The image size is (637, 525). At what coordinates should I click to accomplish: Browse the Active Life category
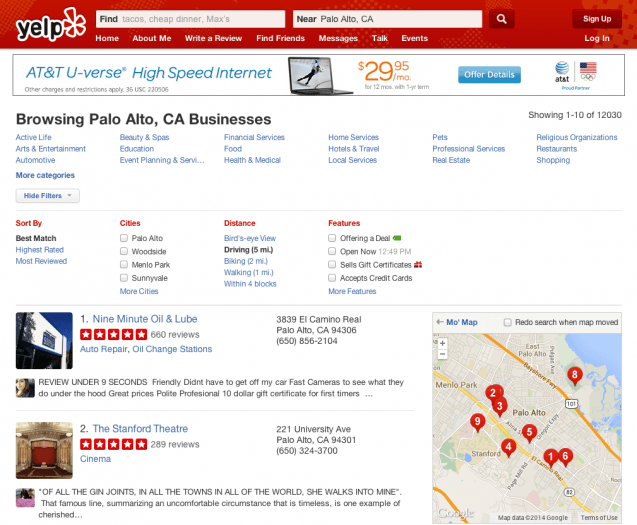pos(34,137)
